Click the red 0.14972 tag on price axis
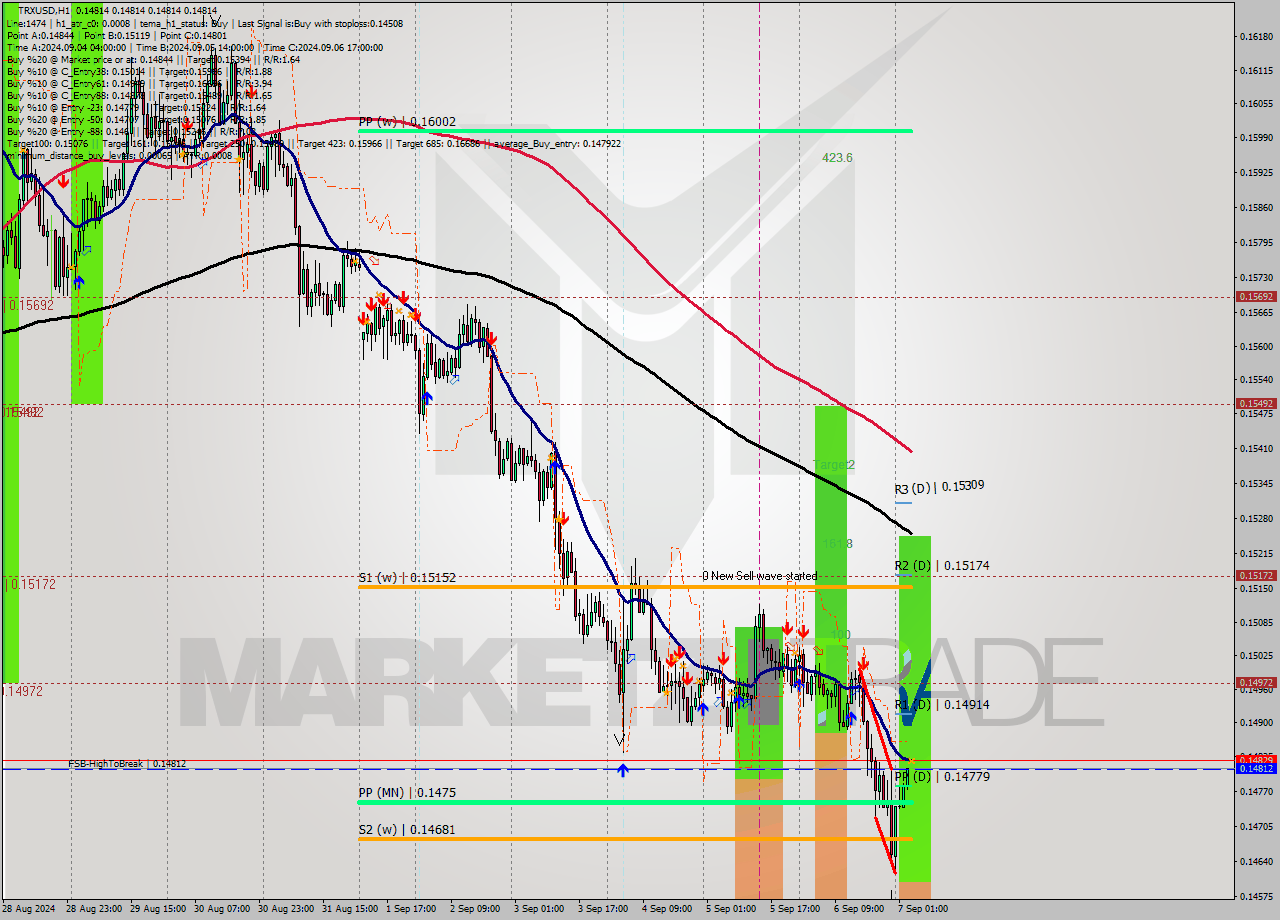This screenshot has width=1280, height=920. pos(1256,683)
